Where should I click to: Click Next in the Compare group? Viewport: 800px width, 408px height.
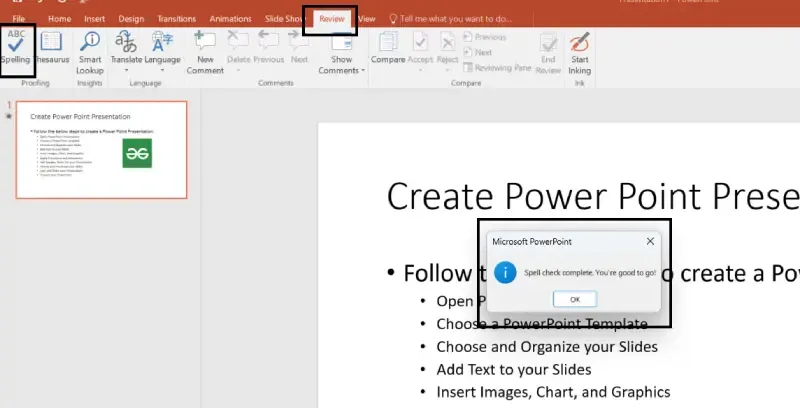(477, 52)
